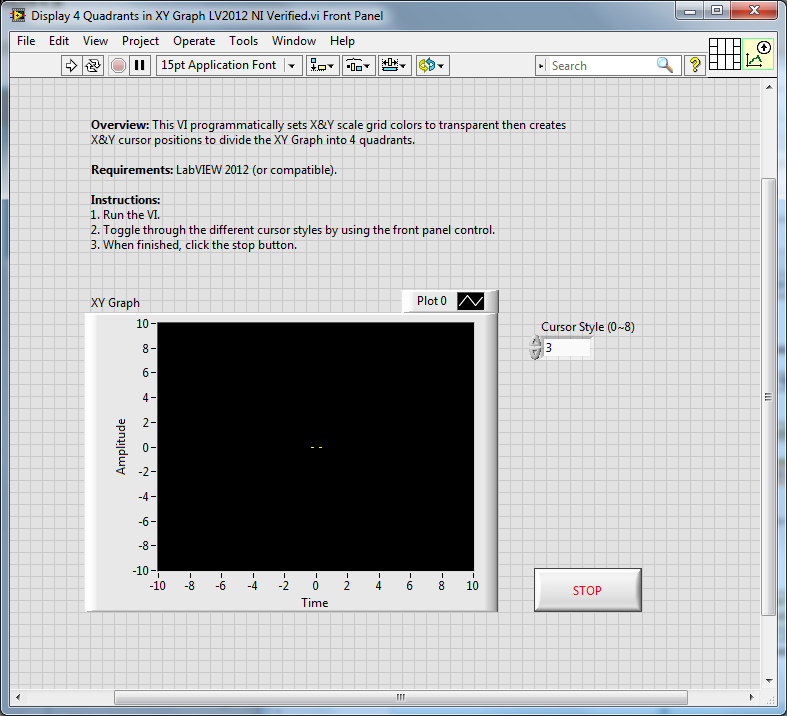Open the Window menu
The height and width of the screenshot is (716, 787).
click(294, 41)
